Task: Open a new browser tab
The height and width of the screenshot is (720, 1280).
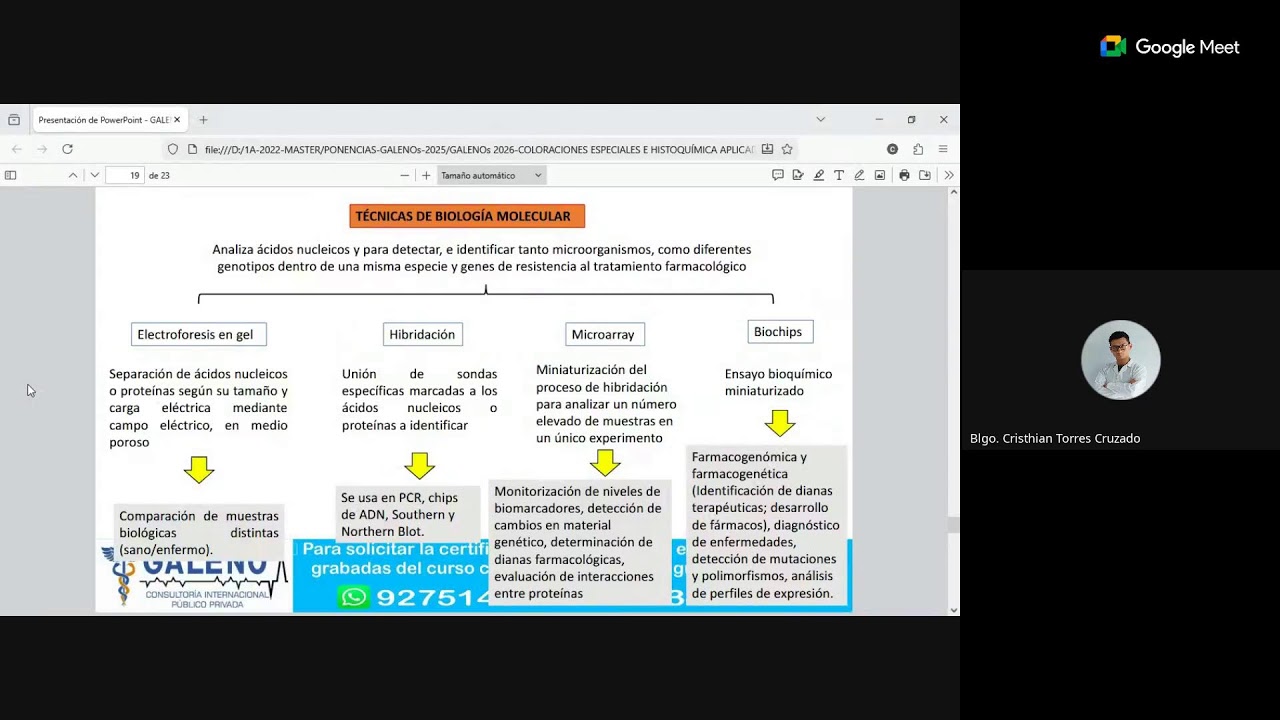Action: [x=203, y=120]
